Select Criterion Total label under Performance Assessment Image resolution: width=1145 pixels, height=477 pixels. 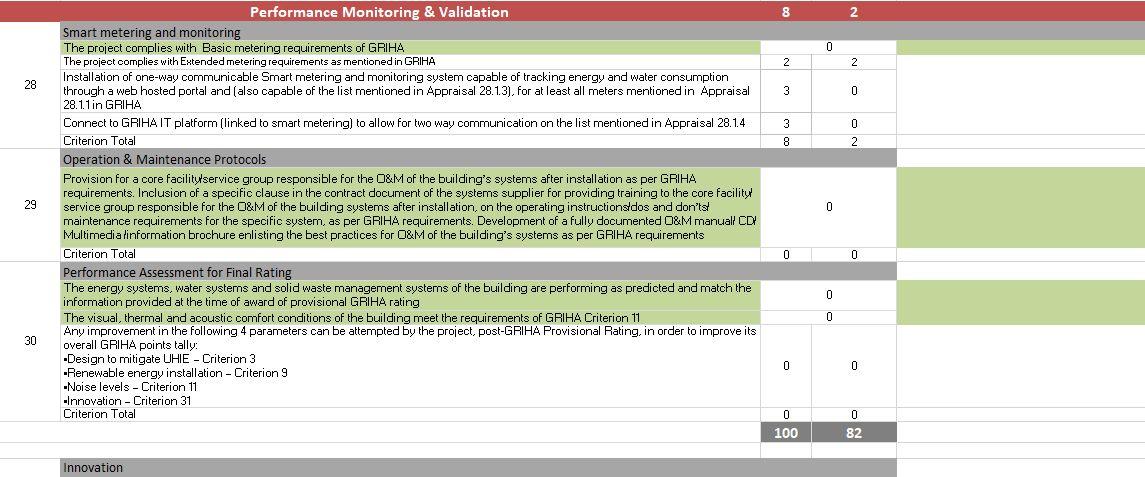(99, 414)
